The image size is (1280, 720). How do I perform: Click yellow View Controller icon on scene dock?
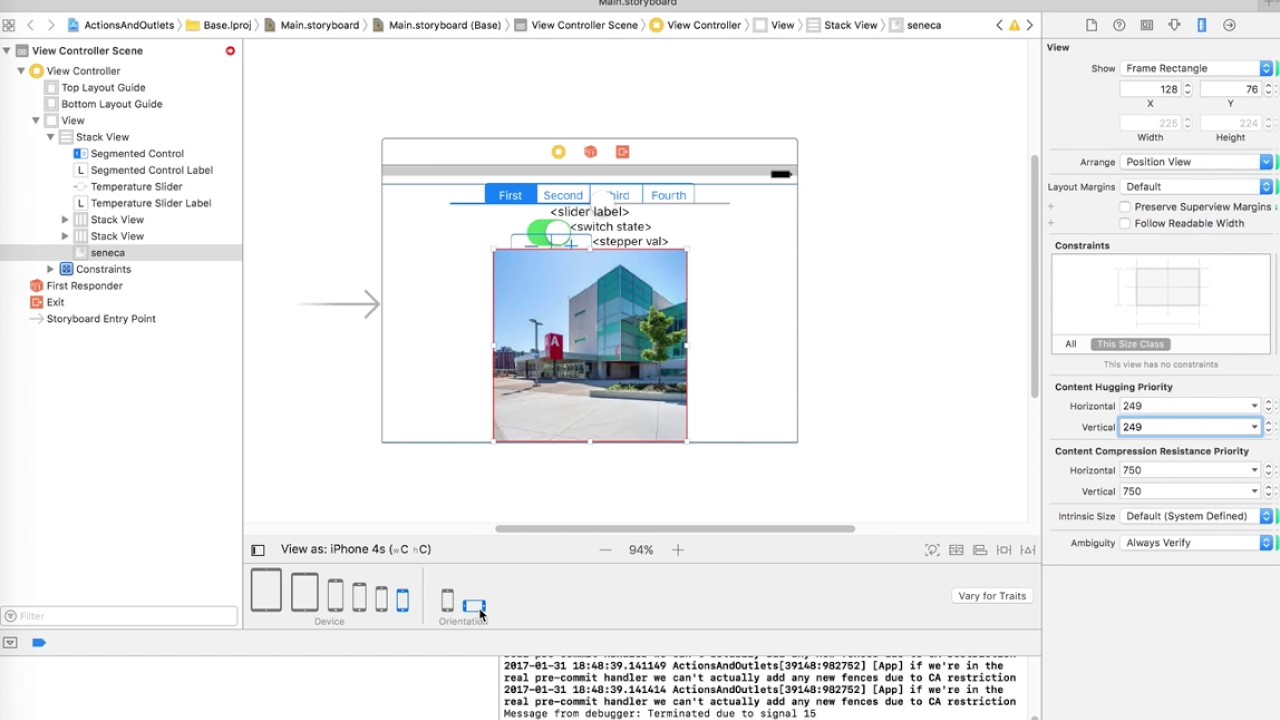pos(558,152)
